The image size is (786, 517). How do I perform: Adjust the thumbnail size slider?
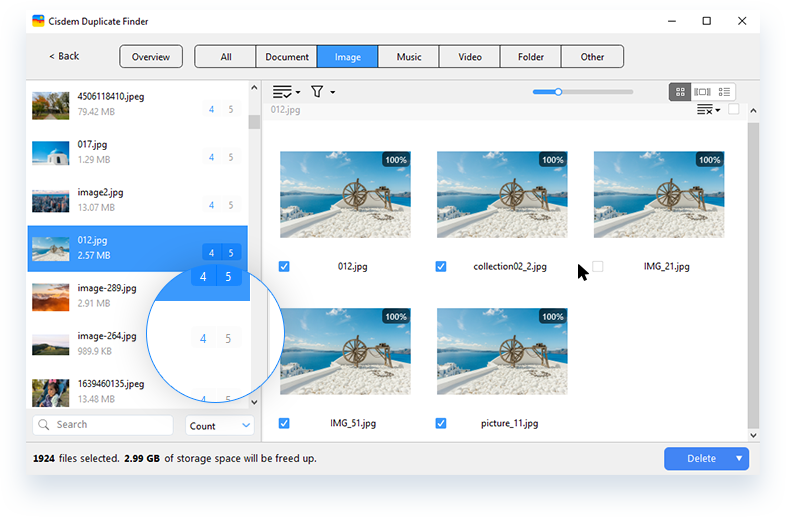[x=558, y=92]
